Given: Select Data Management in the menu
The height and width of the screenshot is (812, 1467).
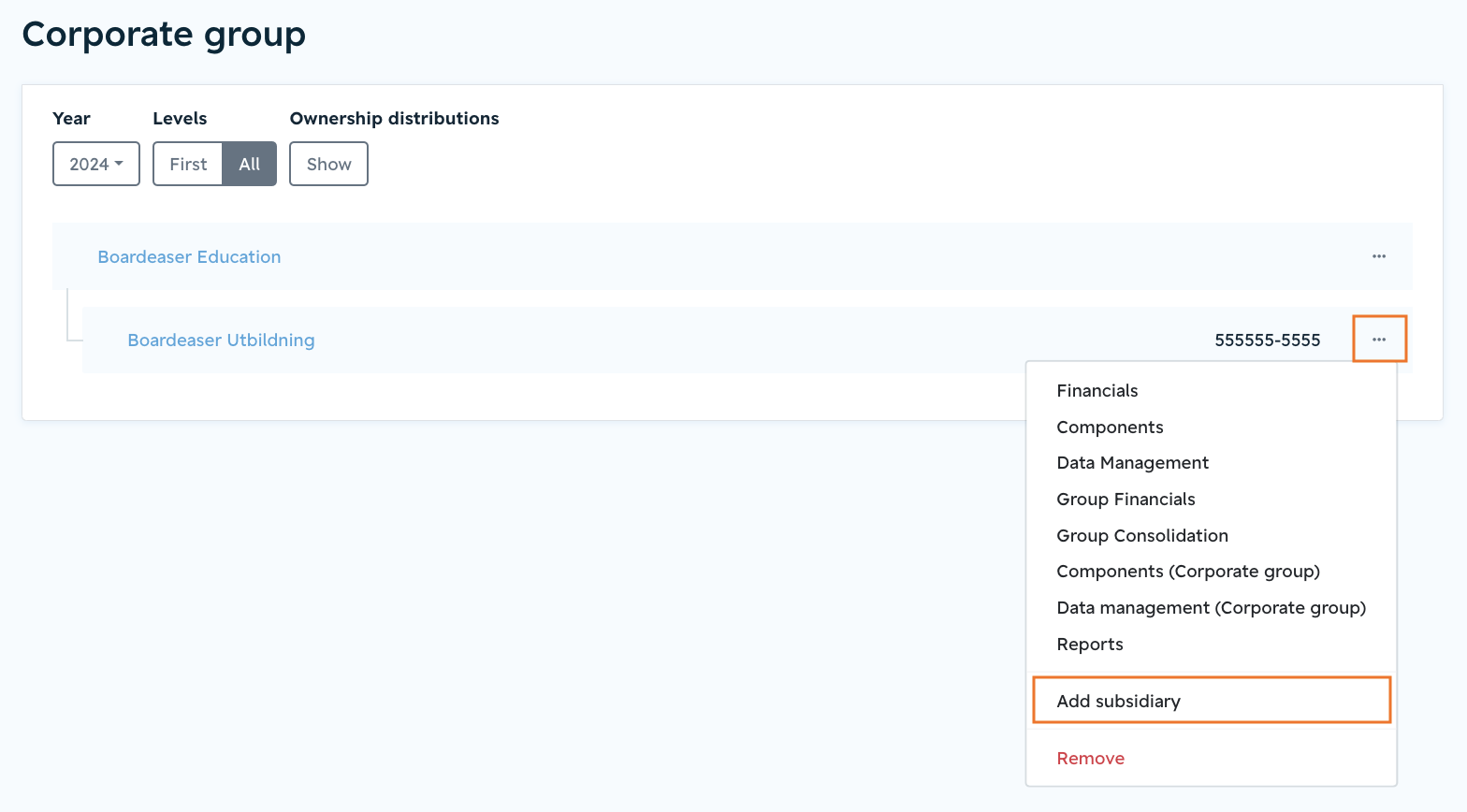Looking at the screenshot, I should click(x=1212, y=463).
